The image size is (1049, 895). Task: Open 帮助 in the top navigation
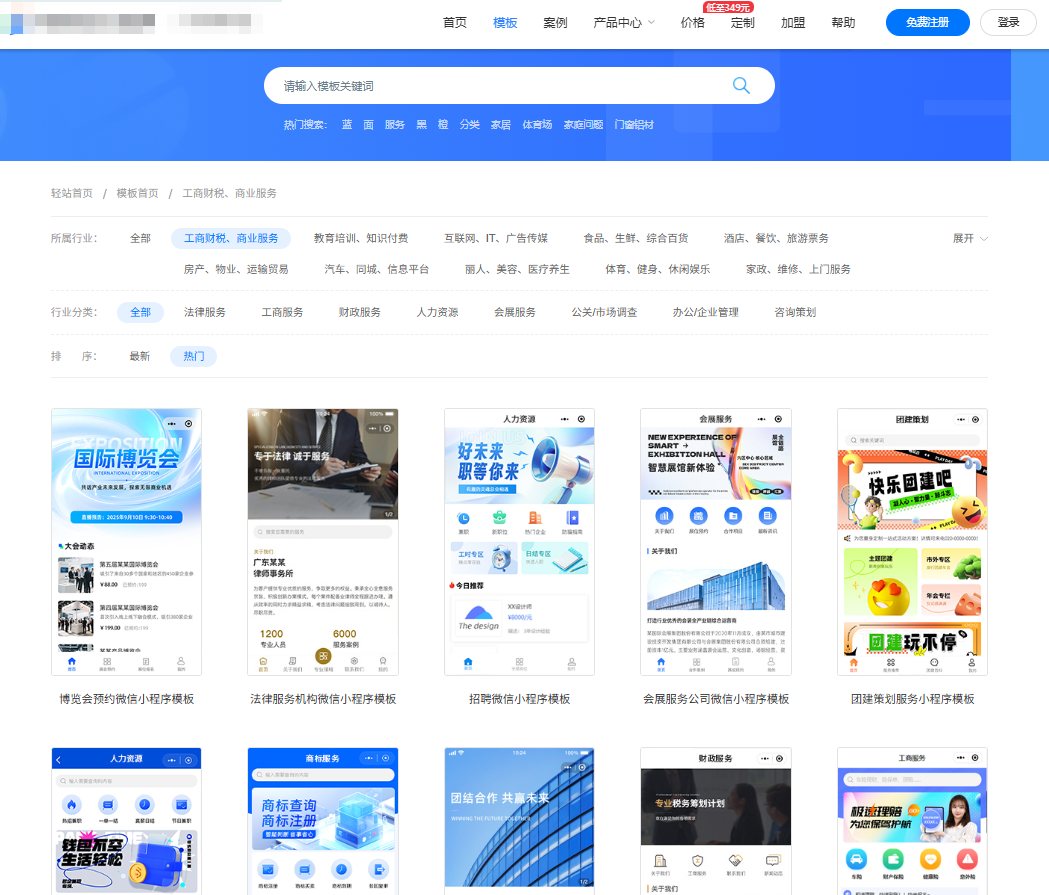(x=843, y=23)
